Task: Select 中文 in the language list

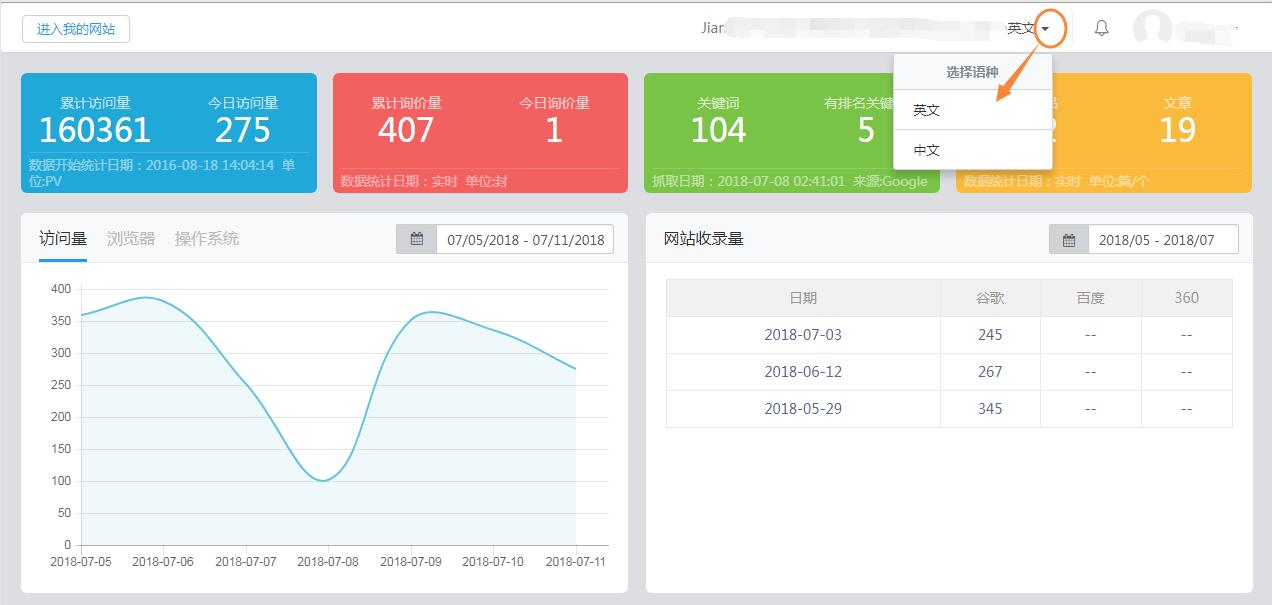Action: coord(927,151)
